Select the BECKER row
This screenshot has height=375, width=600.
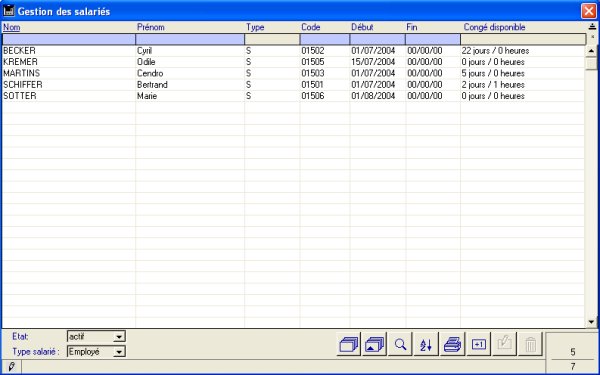(x=293, y=51)
